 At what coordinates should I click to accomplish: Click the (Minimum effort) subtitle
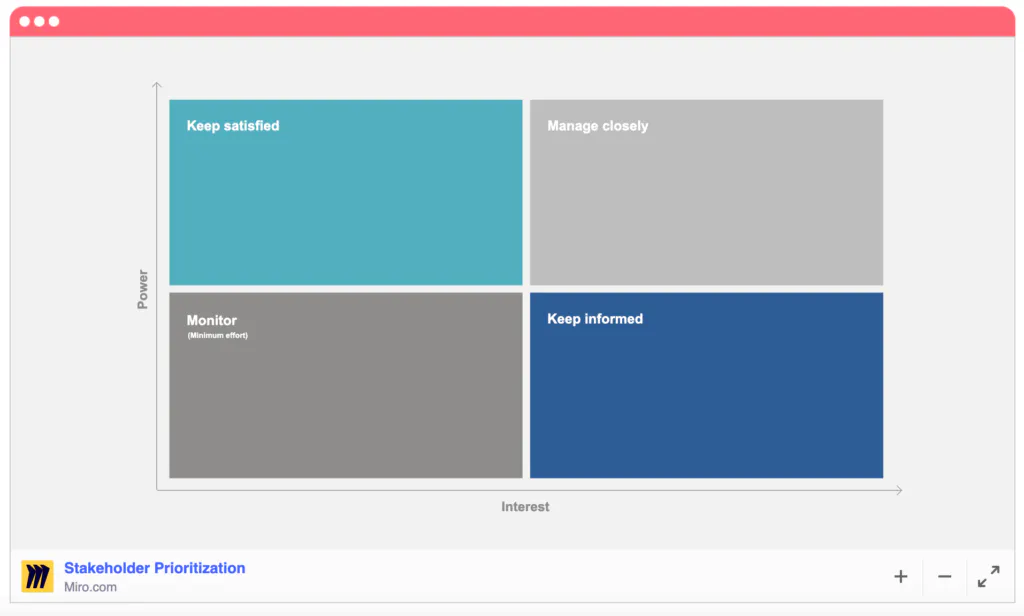217,336
